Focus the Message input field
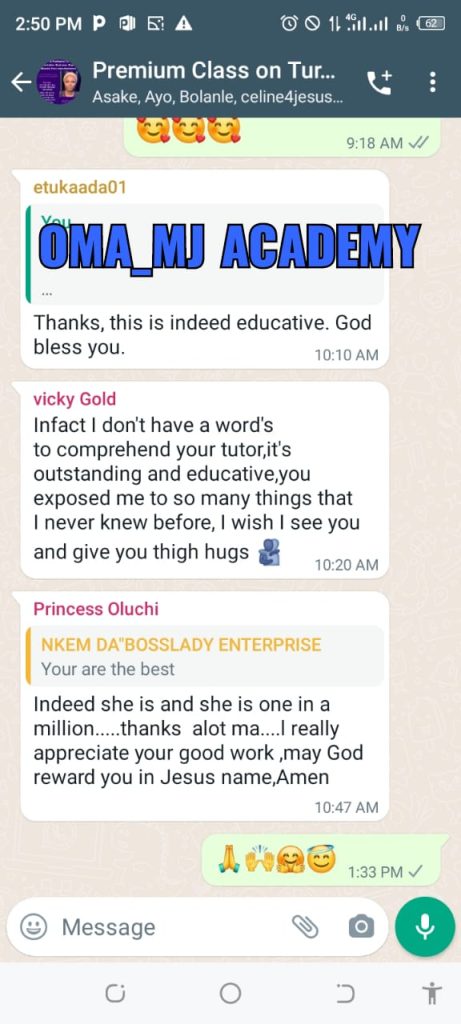461x1024 pixels. (170, 927)
